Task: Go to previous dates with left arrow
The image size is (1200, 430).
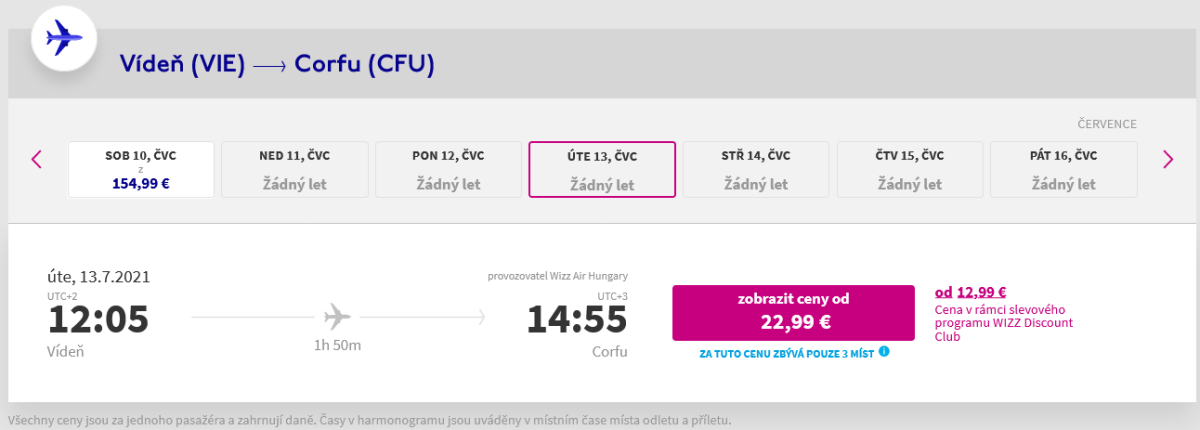Action: (x=37, y=159)
